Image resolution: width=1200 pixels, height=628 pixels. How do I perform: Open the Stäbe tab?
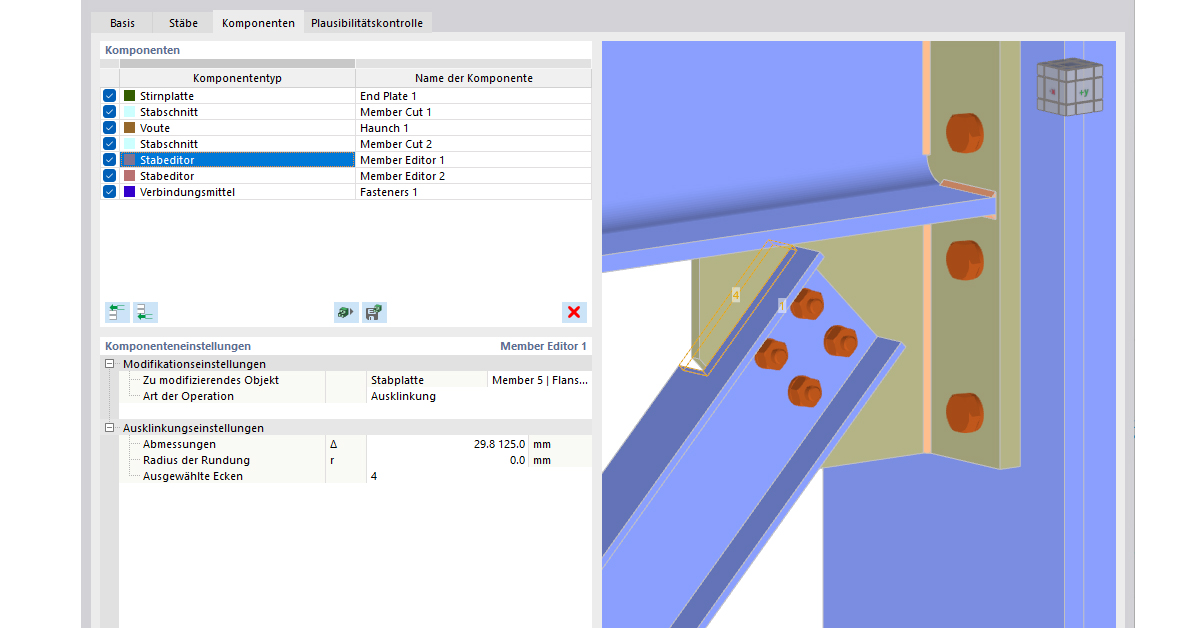tap(184, 23)
